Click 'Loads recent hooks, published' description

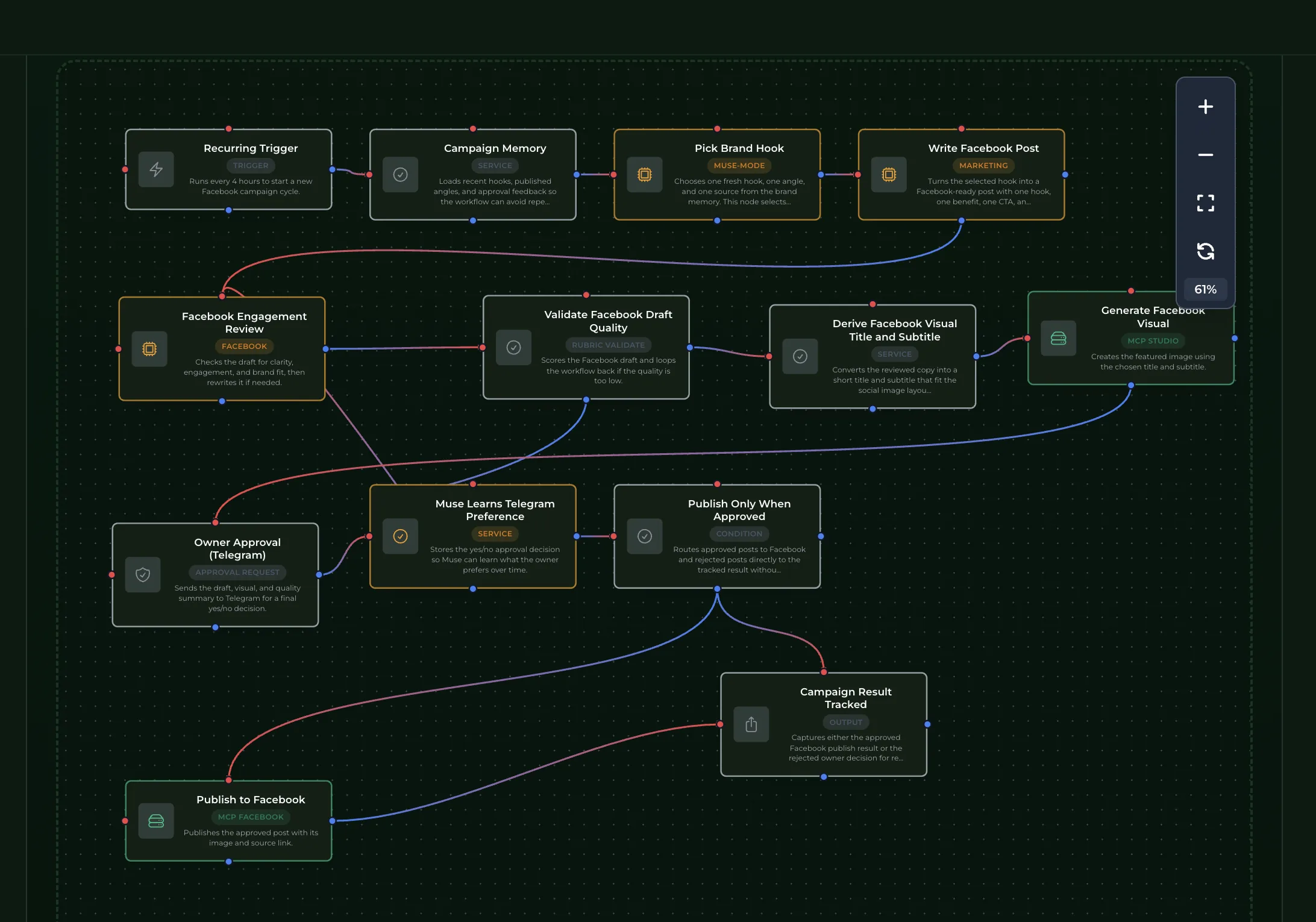(x=495, y=191)
